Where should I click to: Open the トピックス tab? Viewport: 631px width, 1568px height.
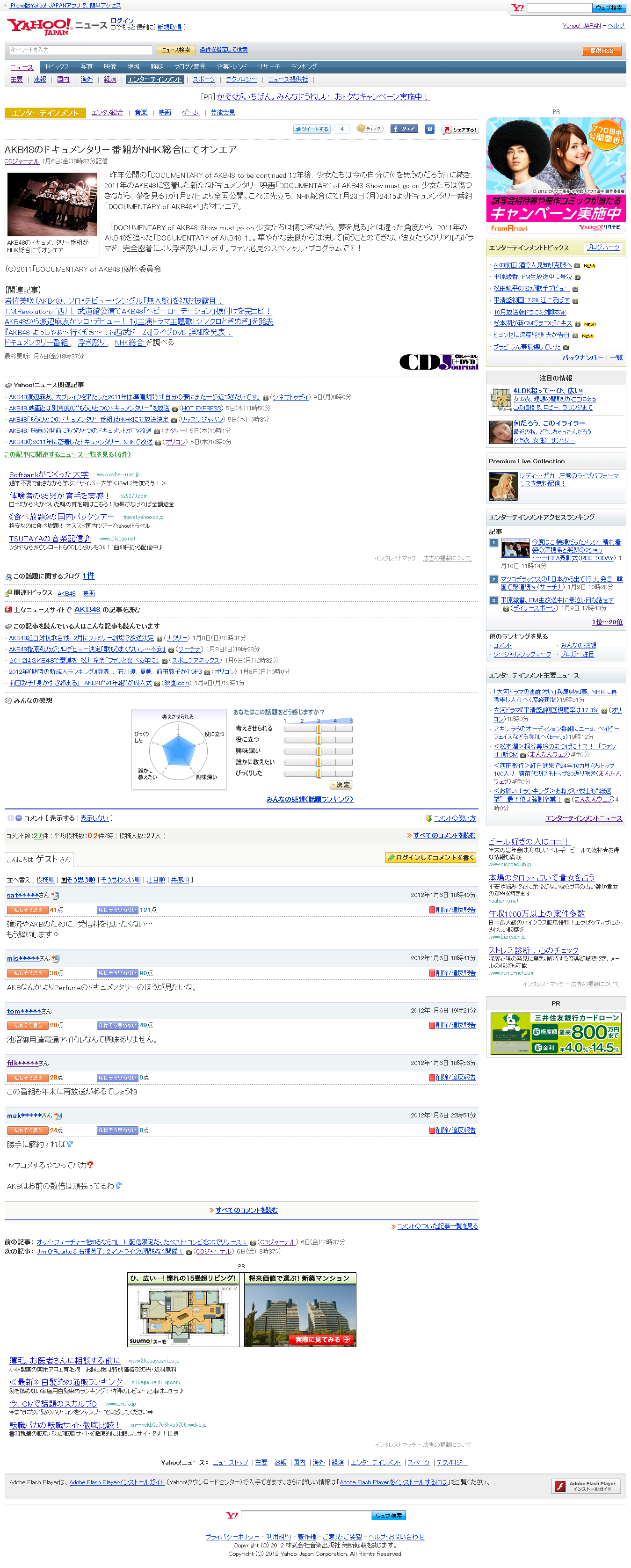pyautogui.click(x=57, y=67)
